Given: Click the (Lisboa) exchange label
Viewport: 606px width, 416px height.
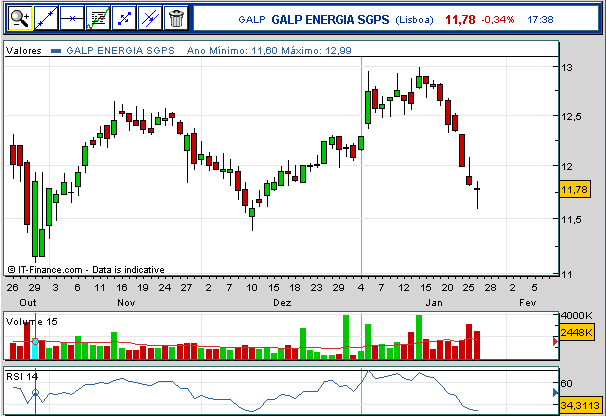Looking at the screenshot, I should (414, 20).
